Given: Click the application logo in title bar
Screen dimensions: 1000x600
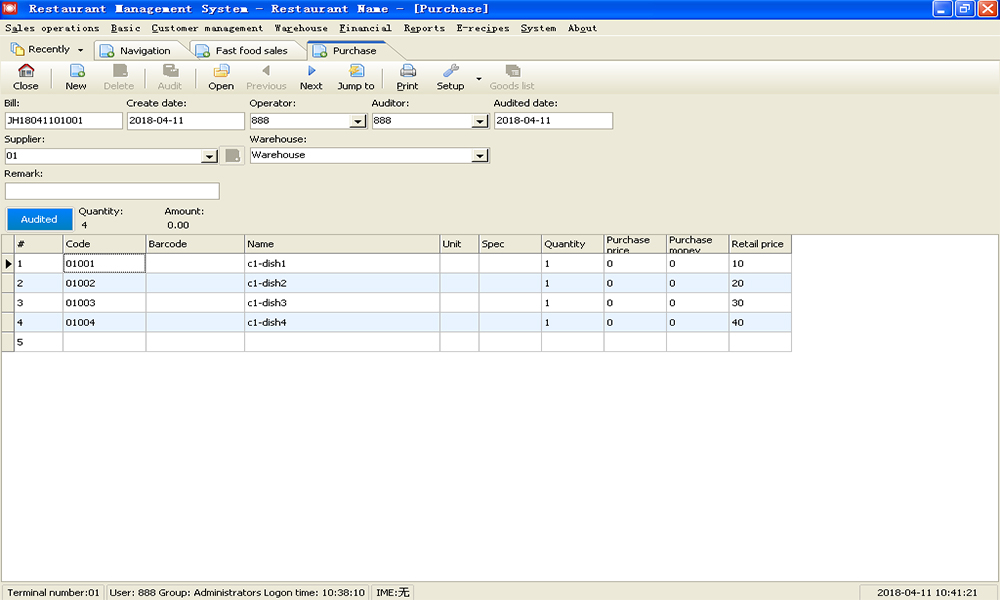Looking at the screenshot, I should pyautogui.click(x=10, y=8).
